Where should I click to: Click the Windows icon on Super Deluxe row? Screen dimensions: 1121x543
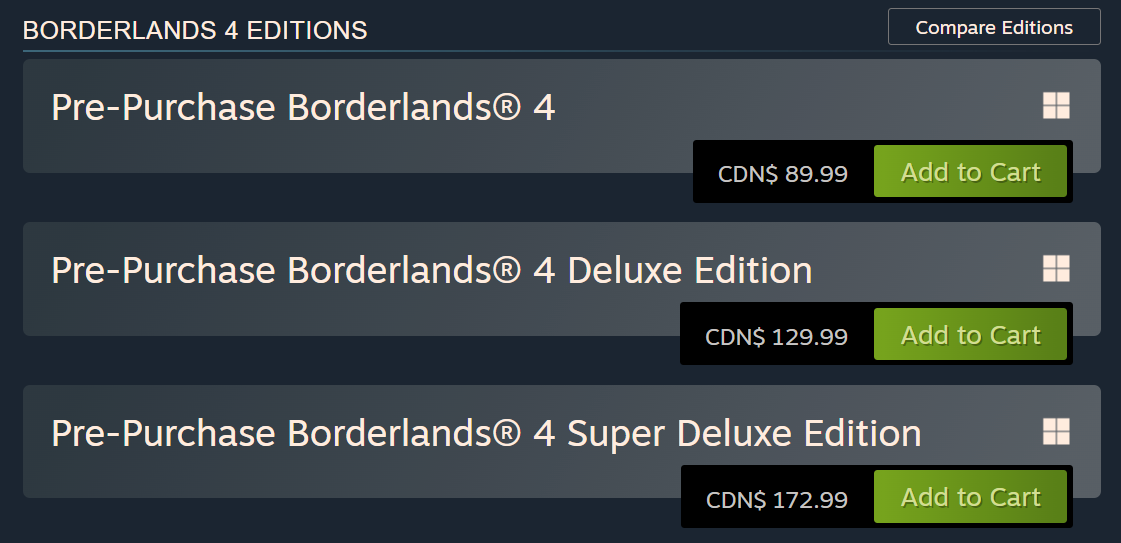coord(1056,432)
